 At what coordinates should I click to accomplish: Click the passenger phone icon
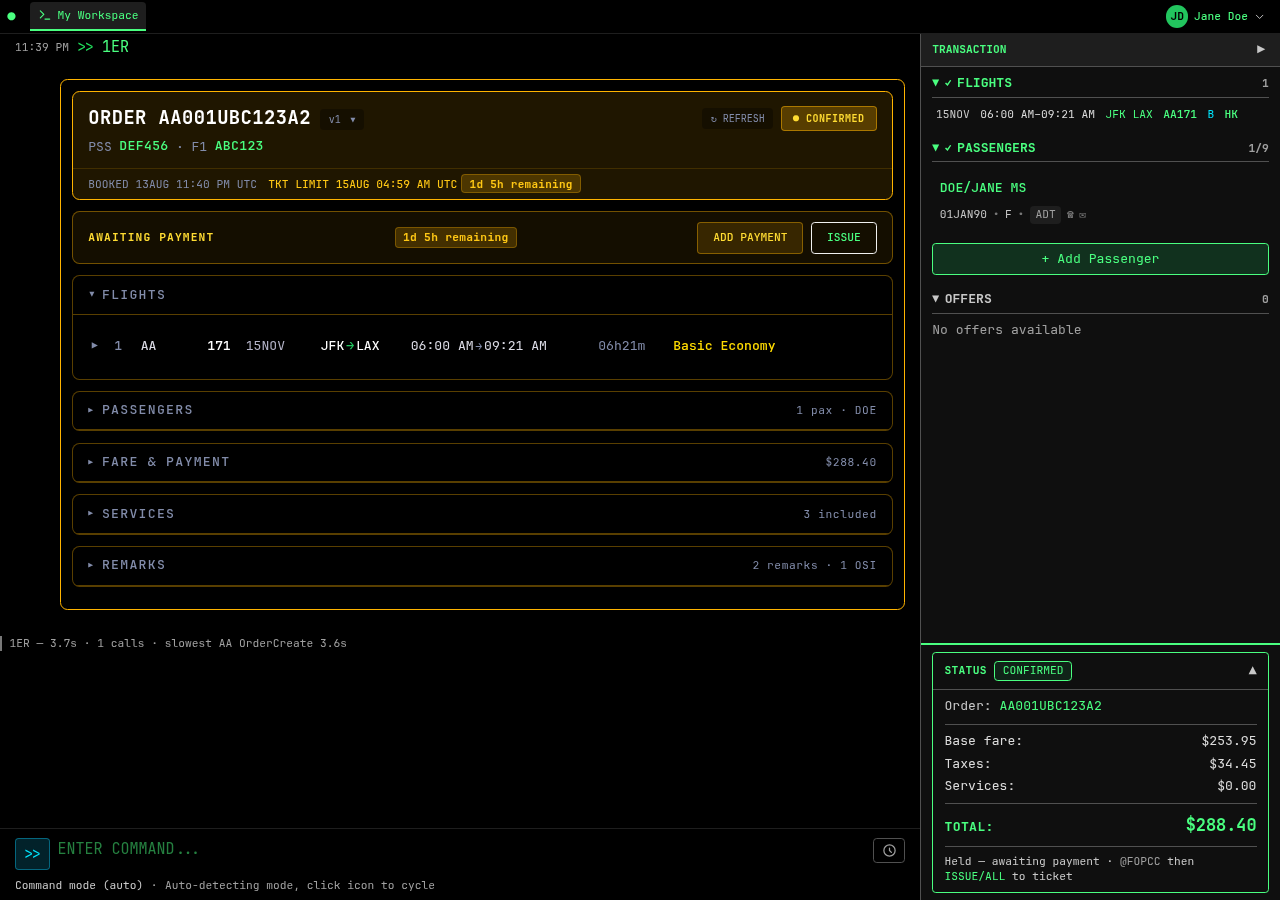[1070, 215]
